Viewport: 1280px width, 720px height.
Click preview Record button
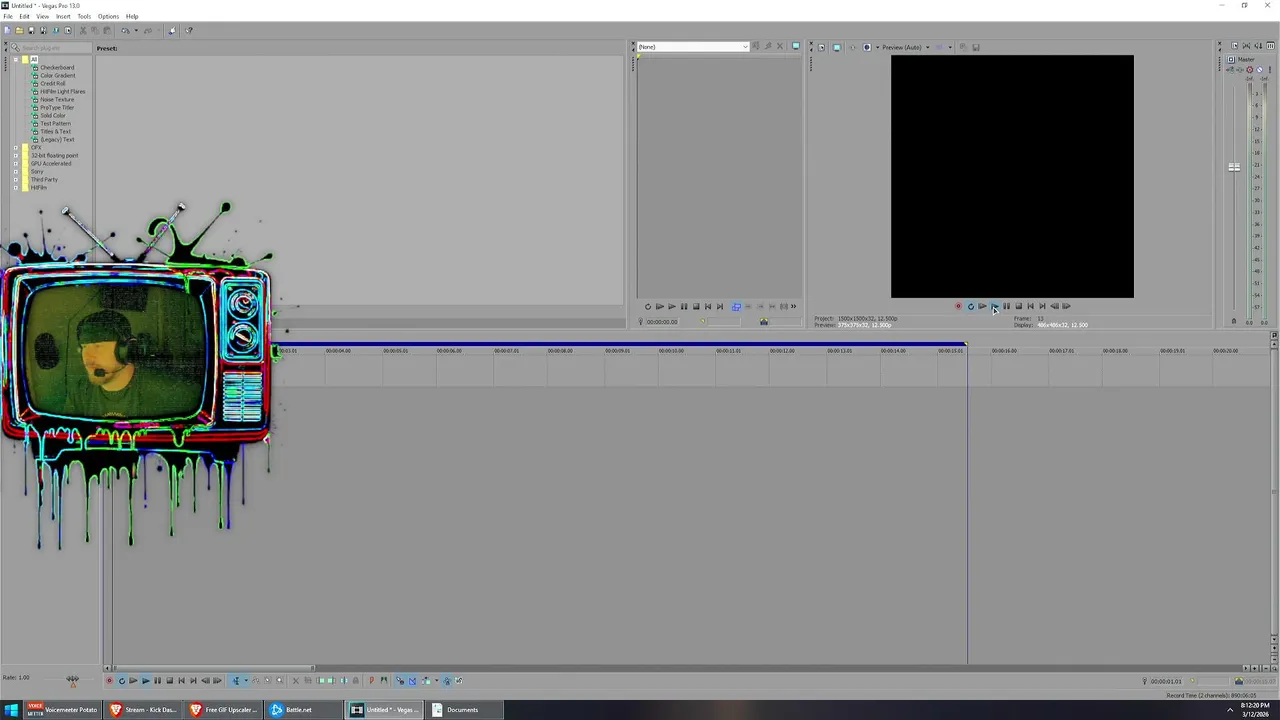click(x=958, y=307)
